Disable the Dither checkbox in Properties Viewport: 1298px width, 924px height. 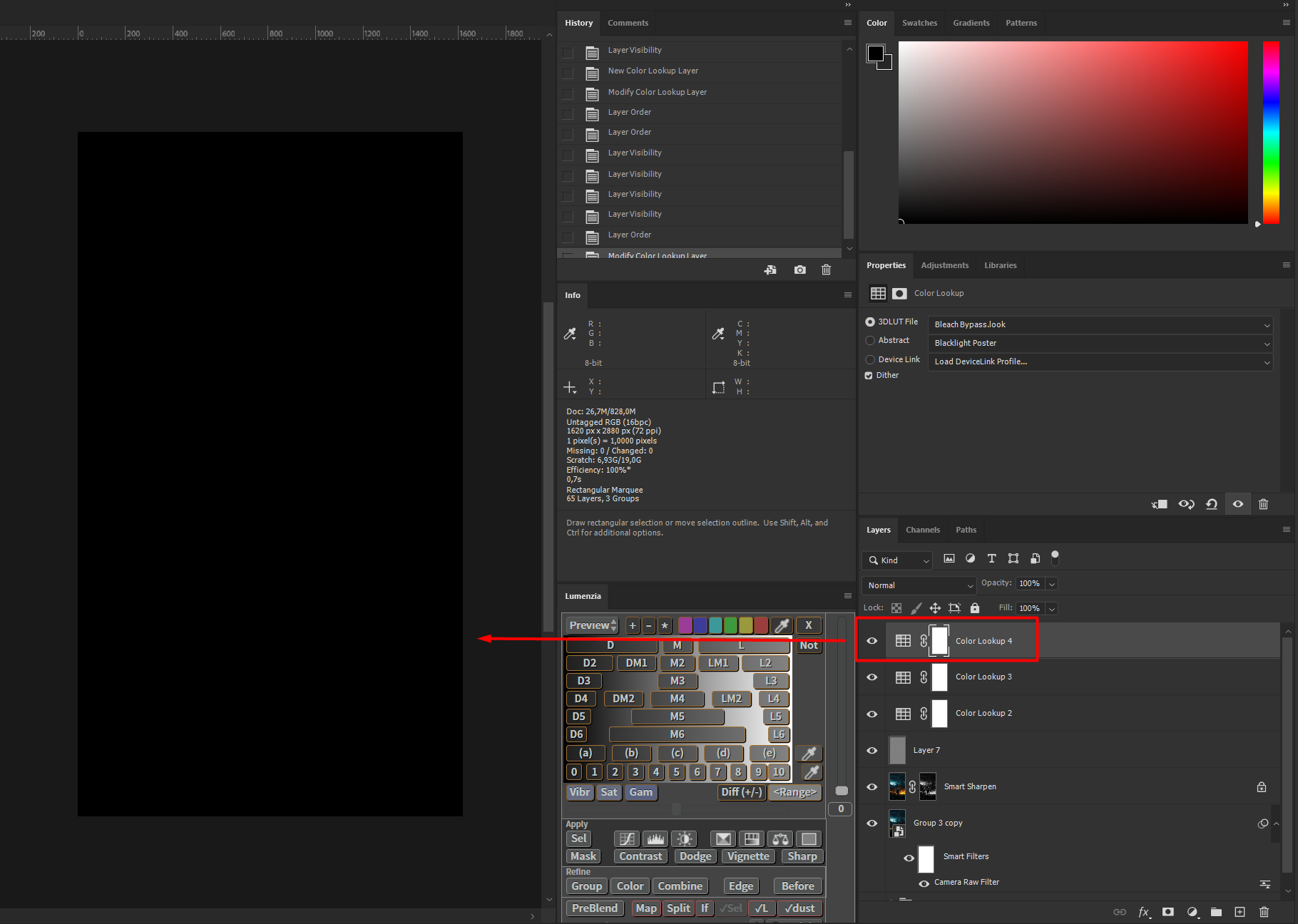(869, 375)
